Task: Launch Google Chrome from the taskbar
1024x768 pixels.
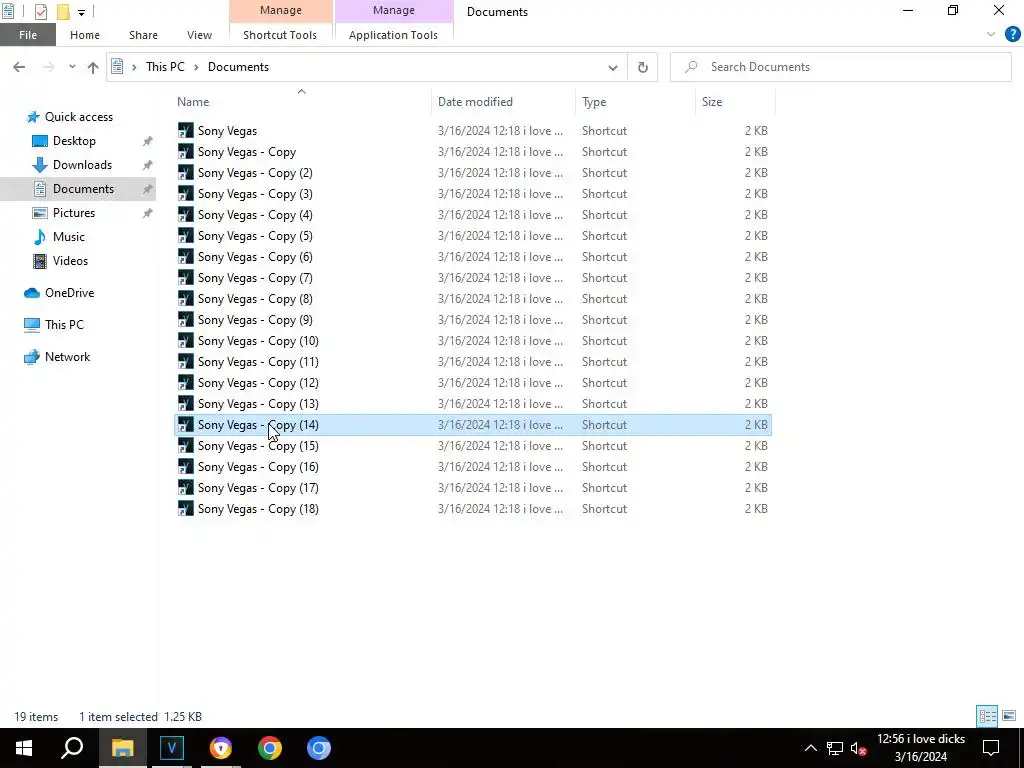Action: (270, 748)
